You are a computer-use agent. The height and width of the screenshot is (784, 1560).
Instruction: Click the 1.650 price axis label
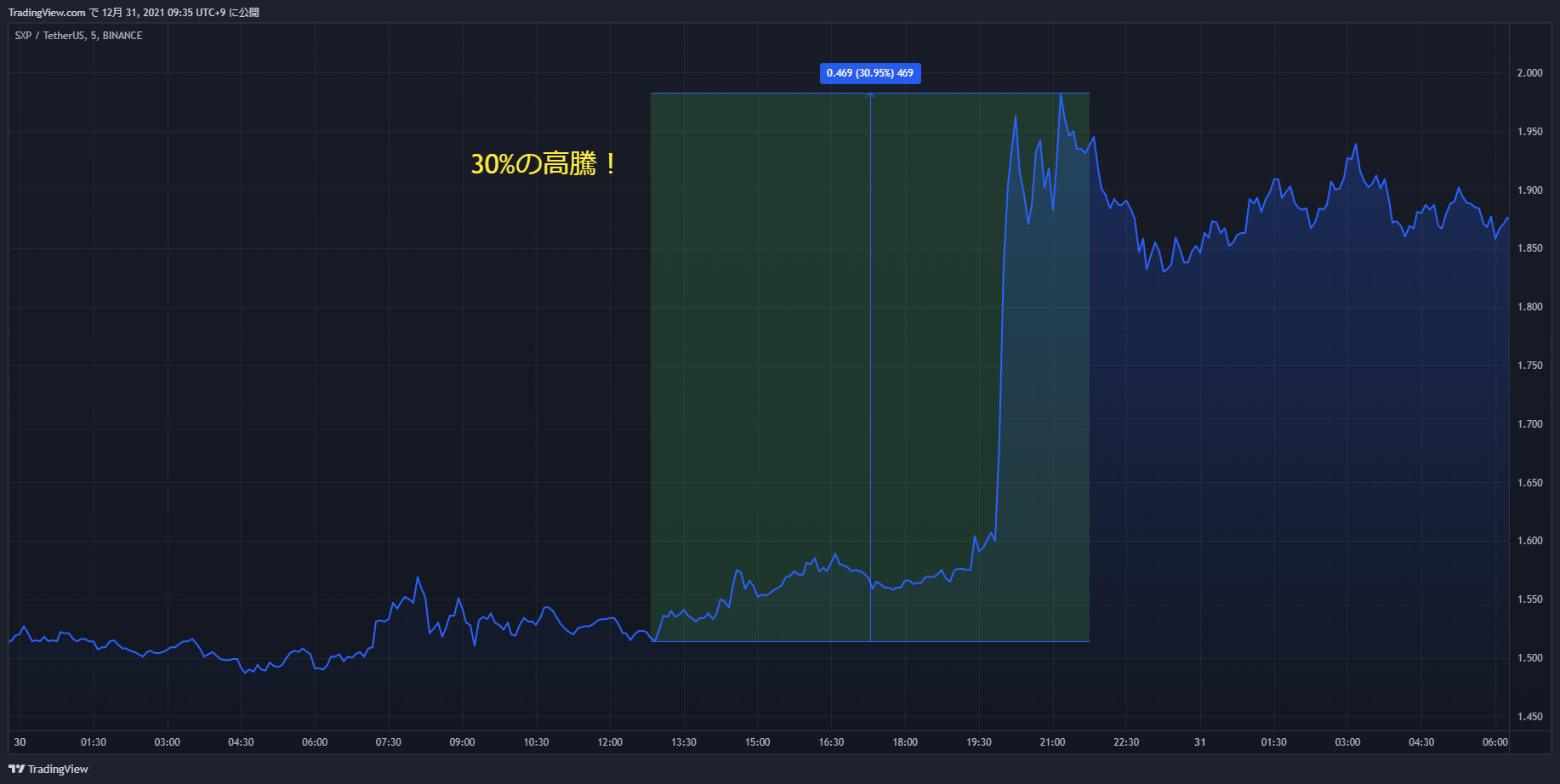pos(1529,483)
